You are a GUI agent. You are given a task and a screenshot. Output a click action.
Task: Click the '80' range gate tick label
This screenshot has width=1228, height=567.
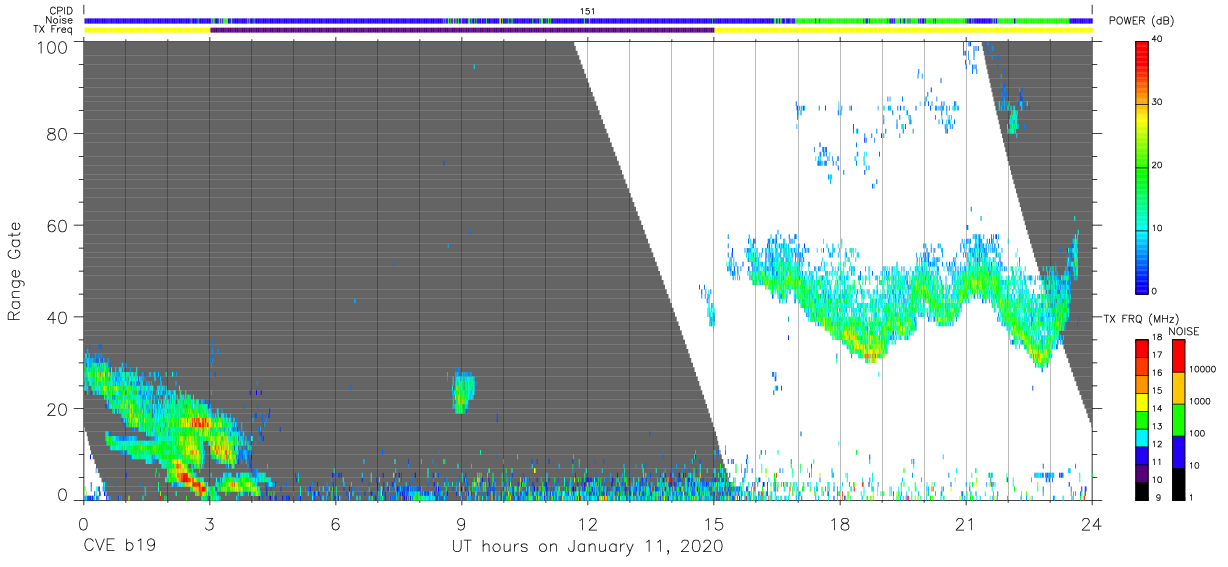(x=57, y=134)
